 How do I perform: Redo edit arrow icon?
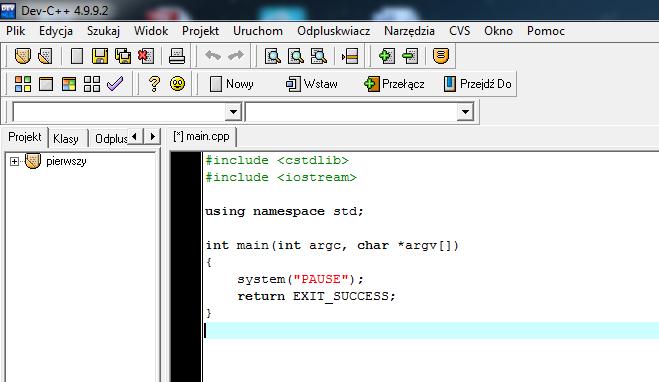[x=236, y=55]
